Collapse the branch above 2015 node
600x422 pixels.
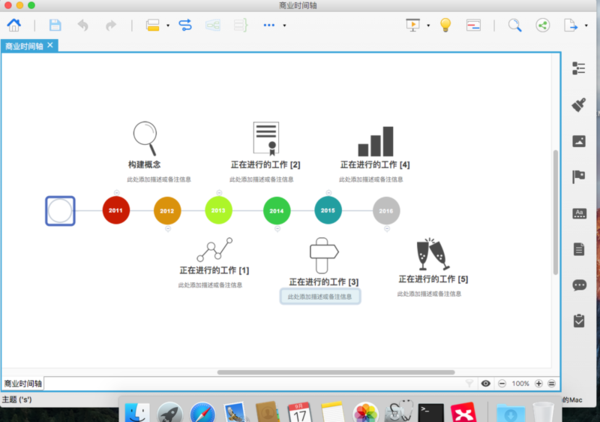click(329, 192)
